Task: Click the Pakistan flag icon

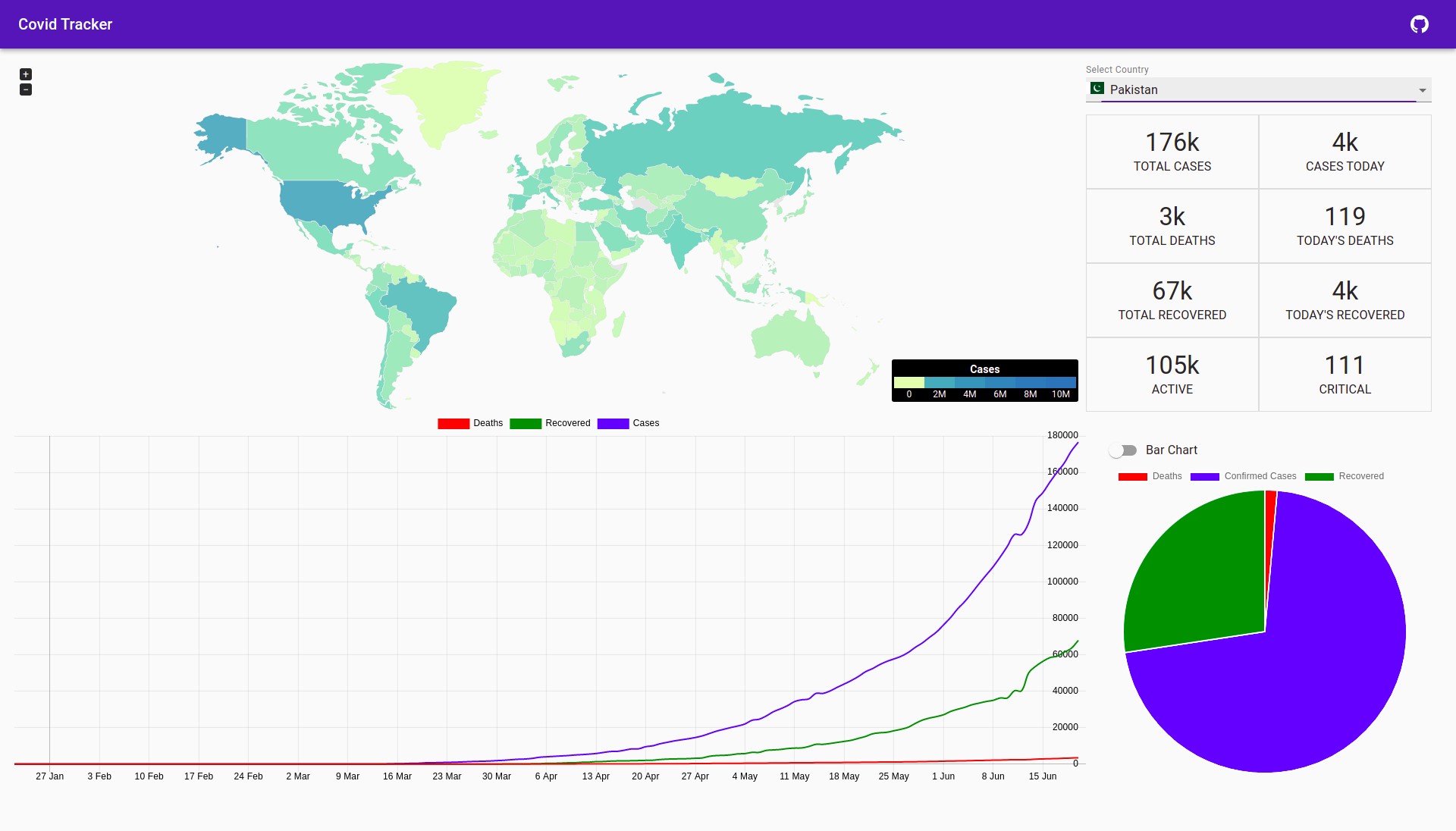Action: (x=1097, y=89)
